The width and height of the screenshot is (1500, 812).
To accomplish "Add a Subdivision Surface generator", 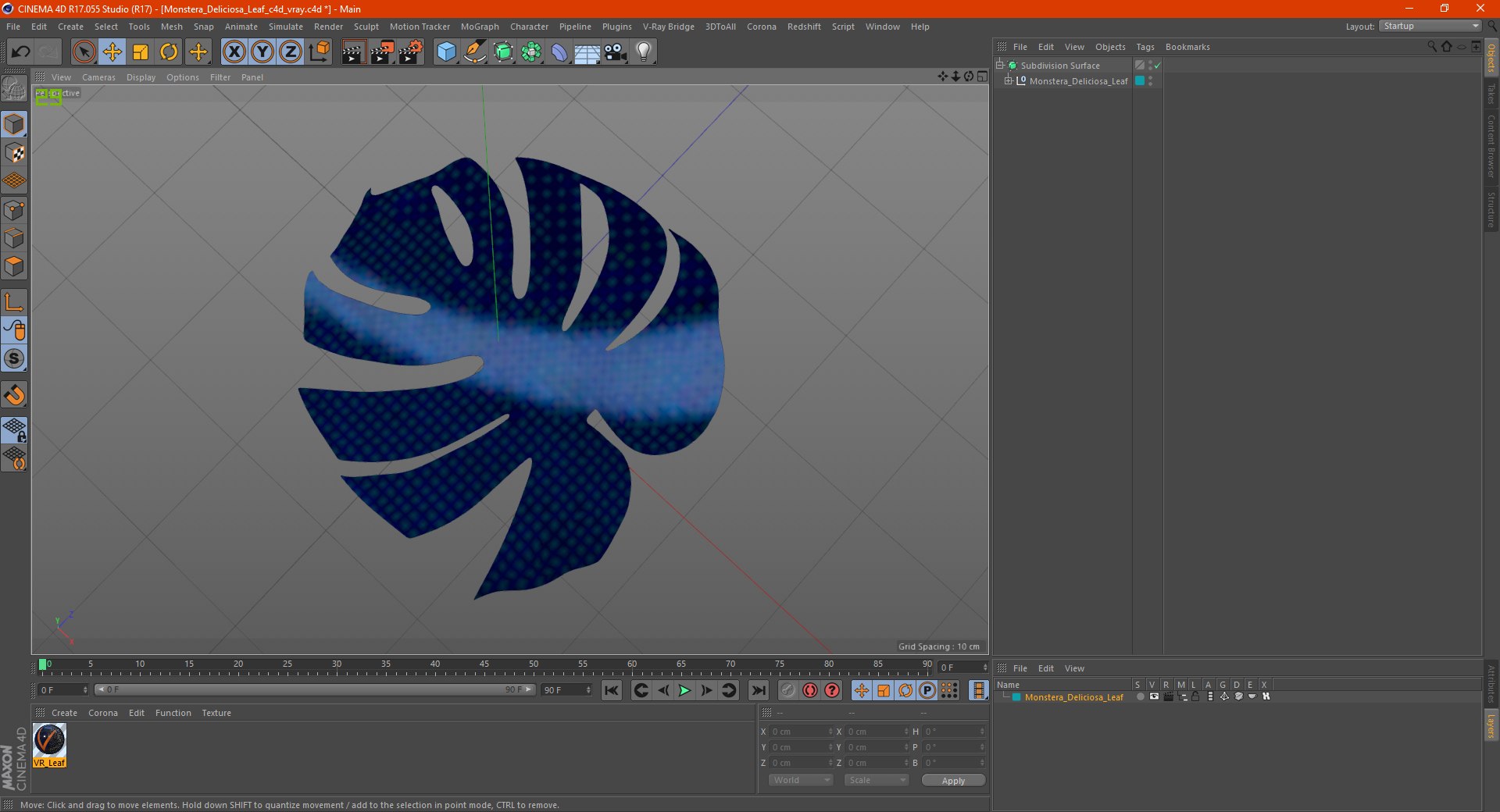I will [x=503, y=52].
